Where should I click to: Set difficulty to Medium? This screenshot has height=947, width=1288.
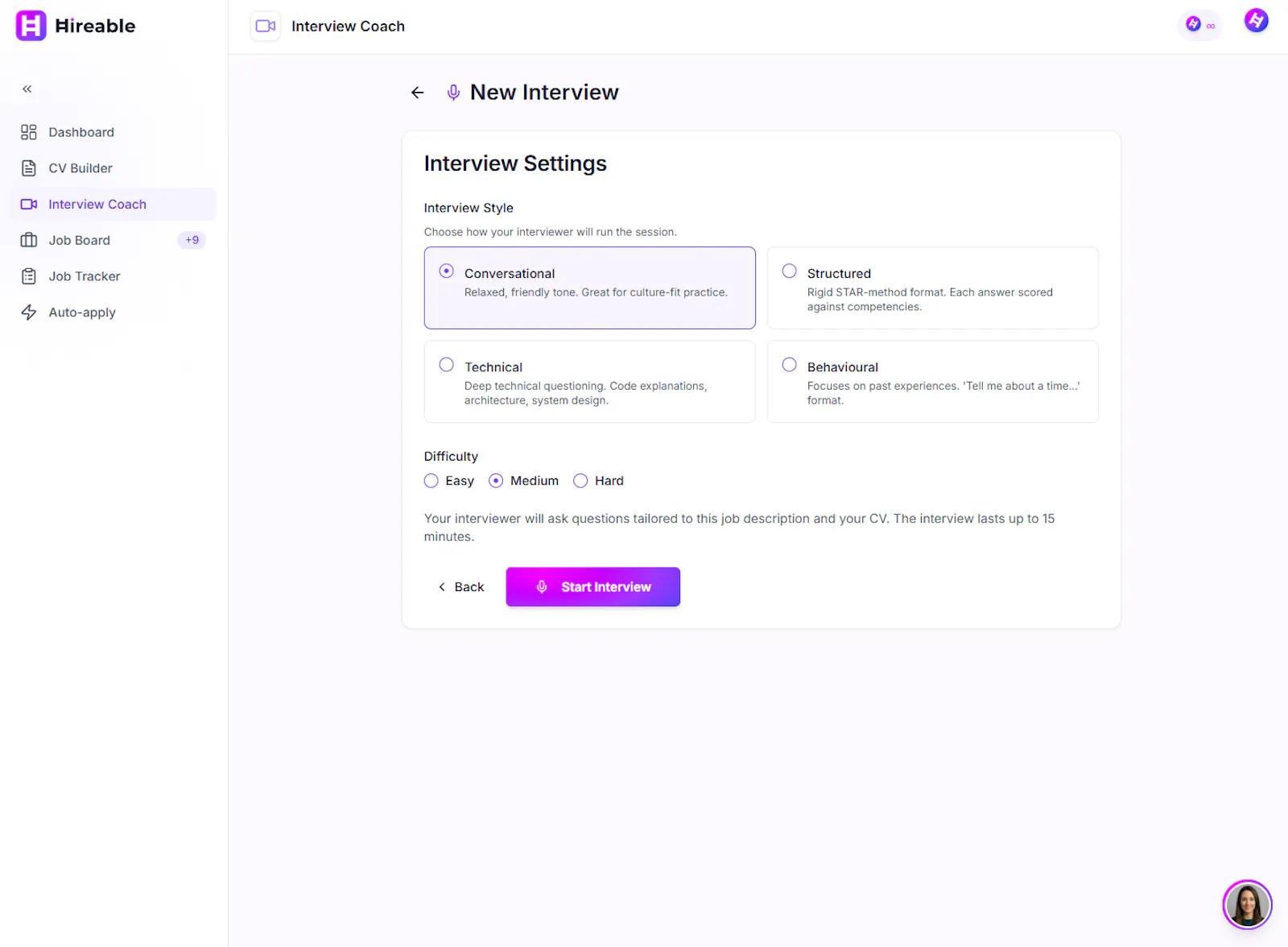496,481
